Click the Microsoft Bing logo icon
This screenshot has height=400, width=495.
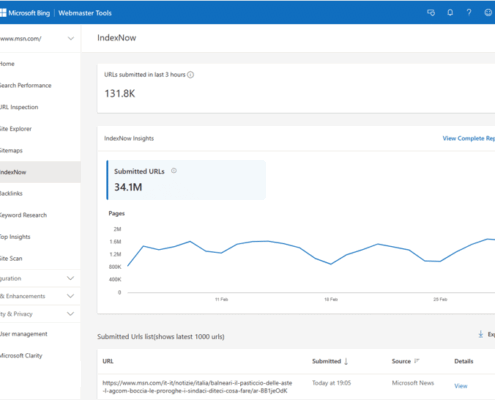pos(3,13)
